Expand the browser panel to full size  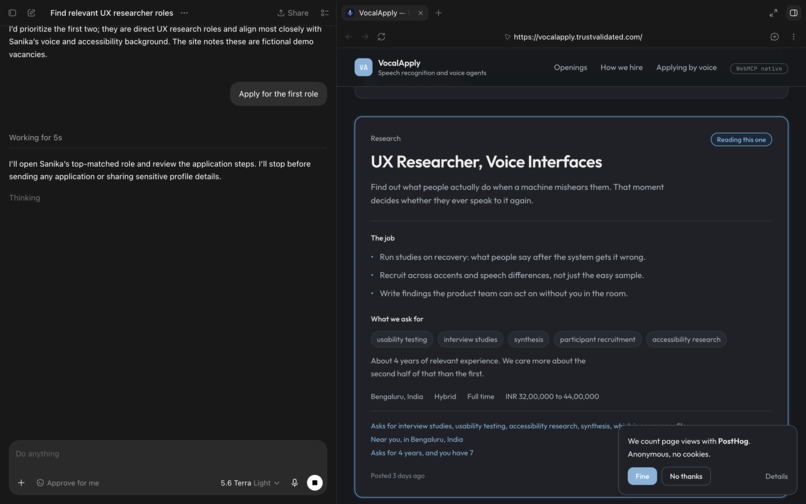pos(773,13)
